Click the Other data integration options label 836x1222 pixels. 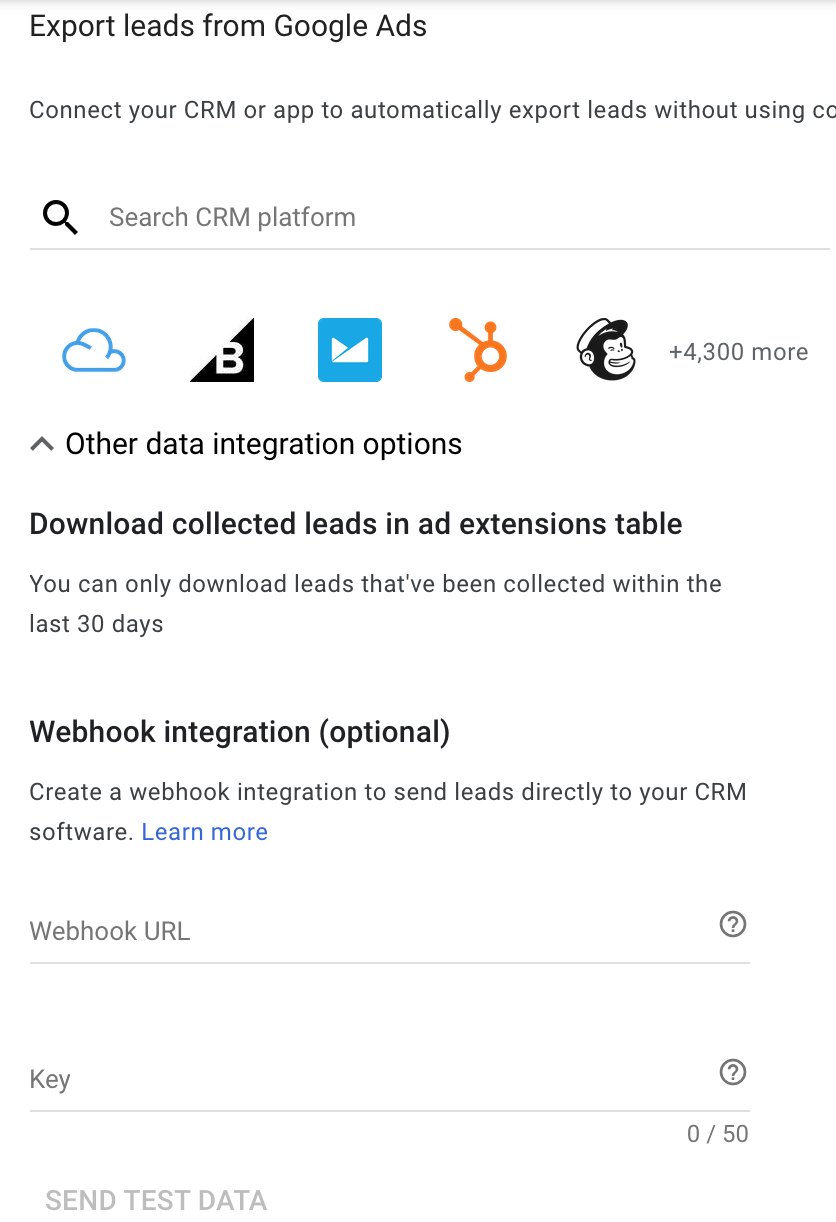click(x=264, y=444)
